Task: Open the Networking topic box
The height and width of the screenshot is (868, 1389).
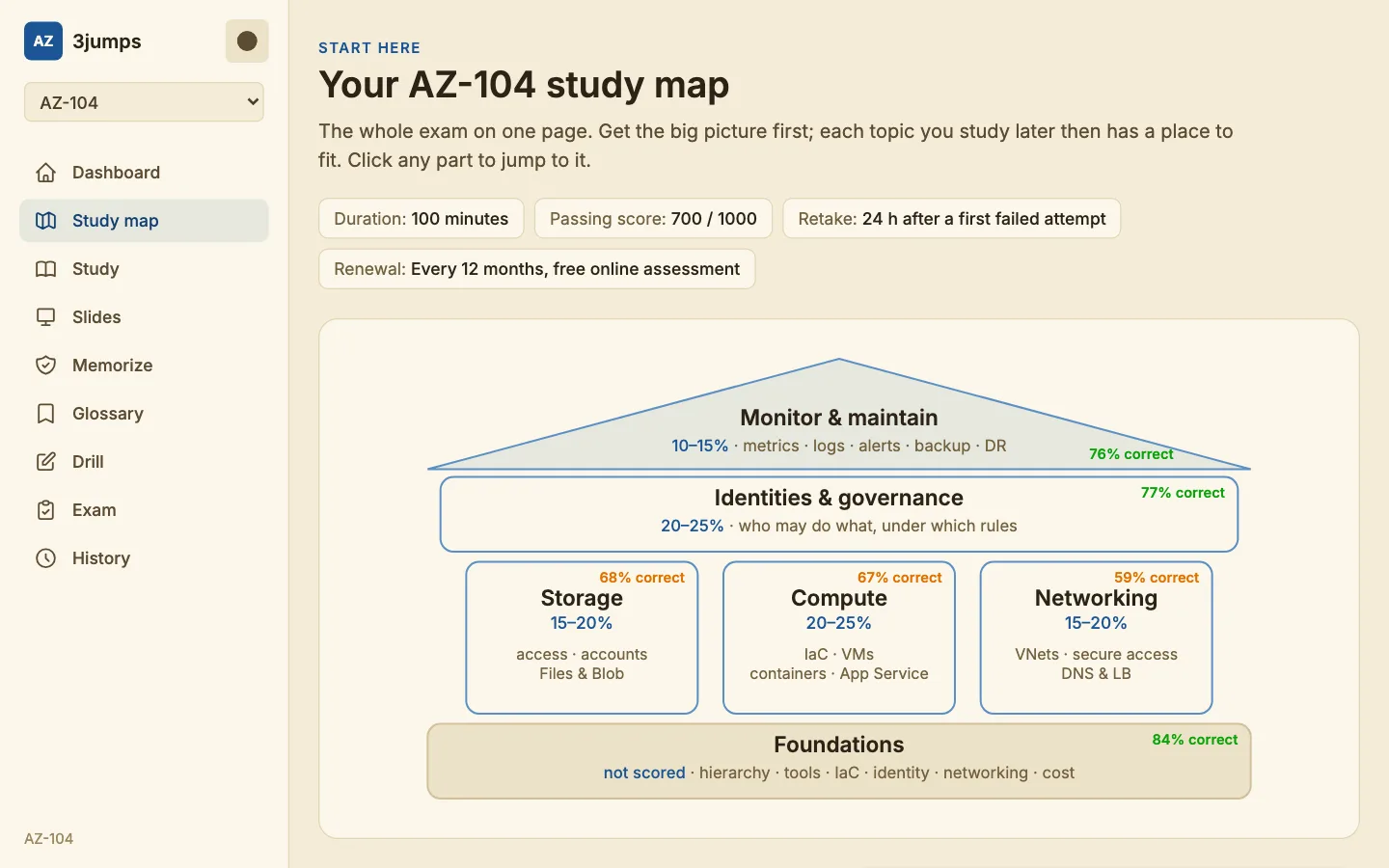Action: [1096, 637]
